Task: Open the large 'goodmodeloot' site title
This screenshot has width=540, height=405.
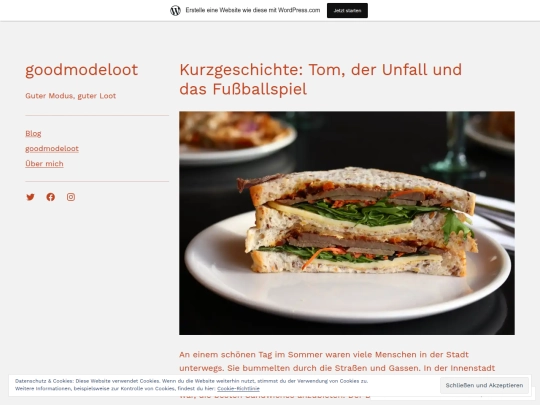Action: 82,70
